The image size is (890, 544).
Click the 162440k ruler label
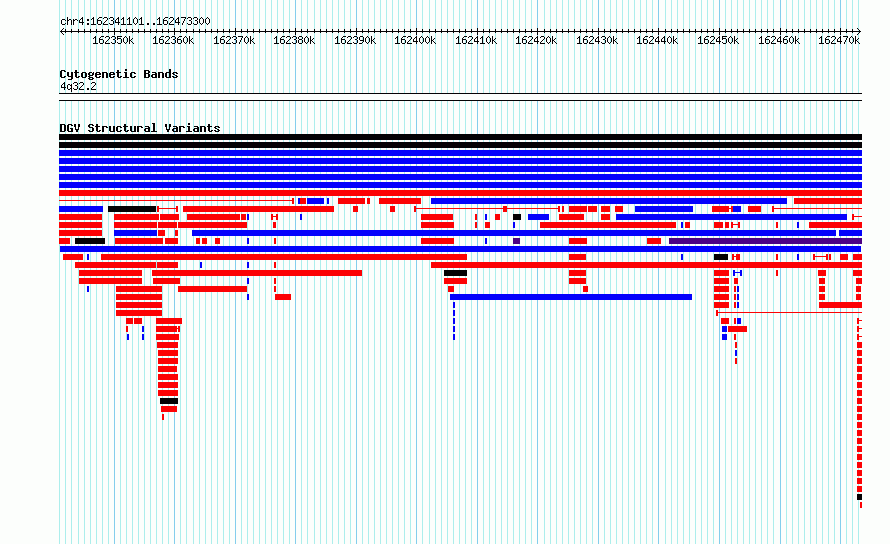(657, 40)
